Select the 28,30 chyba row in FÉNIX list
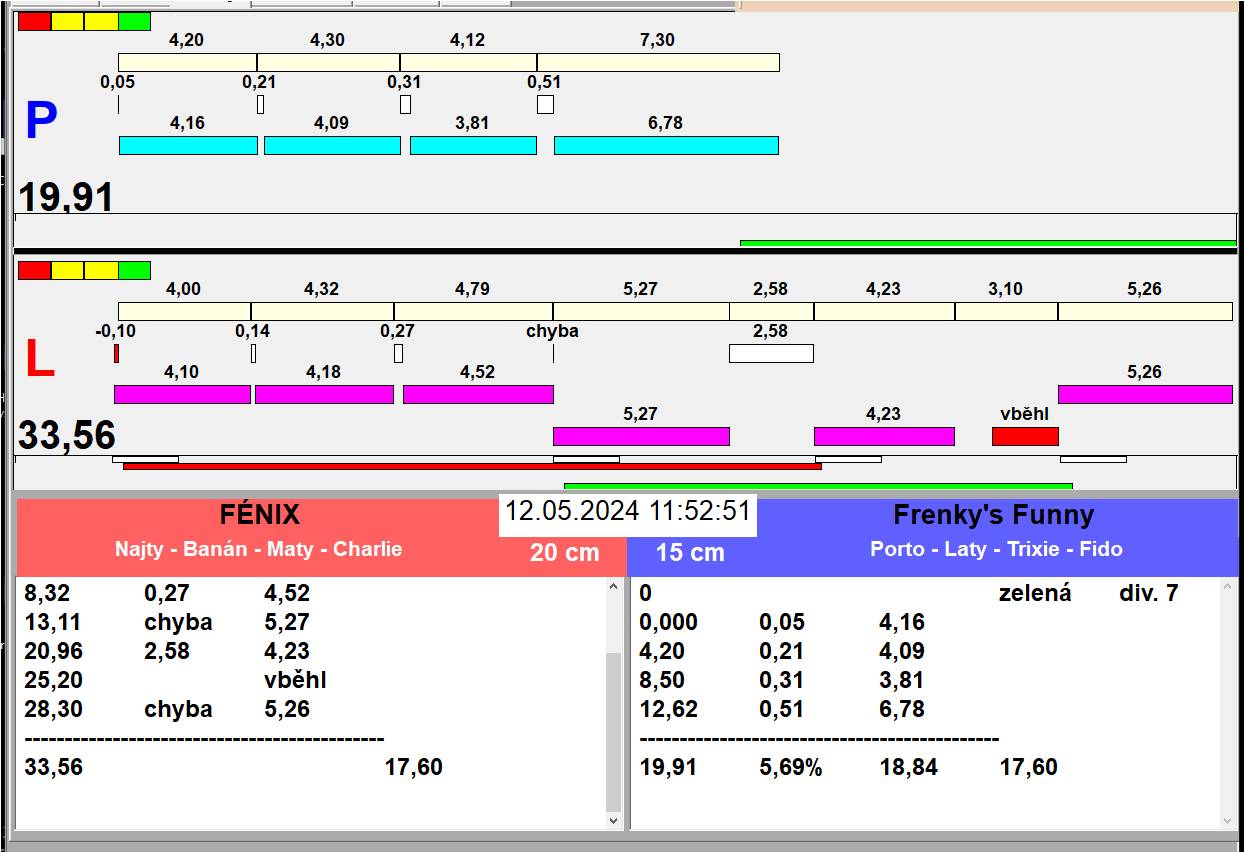Viewport: 1244px width, 852px height. 312,709
